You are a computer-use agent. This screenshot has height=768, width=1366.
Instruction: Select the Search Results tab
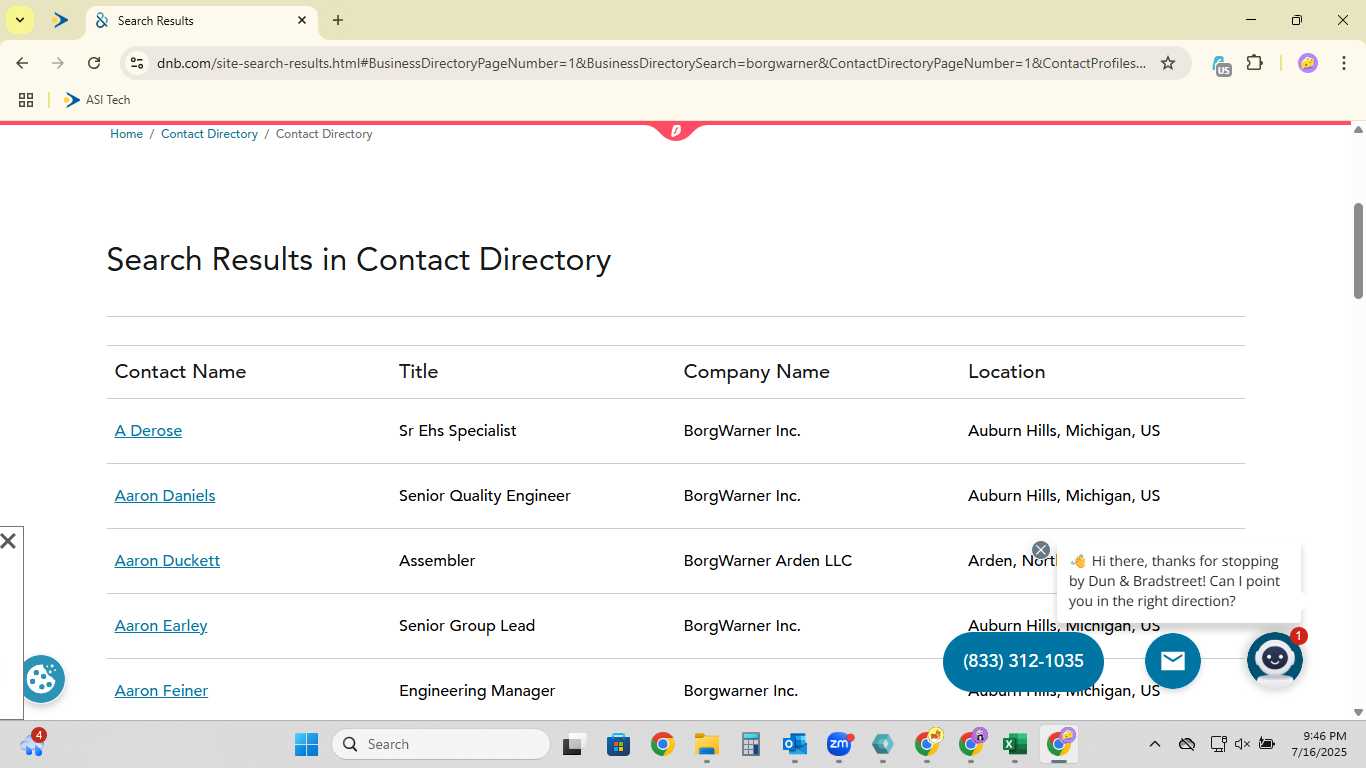200,20
